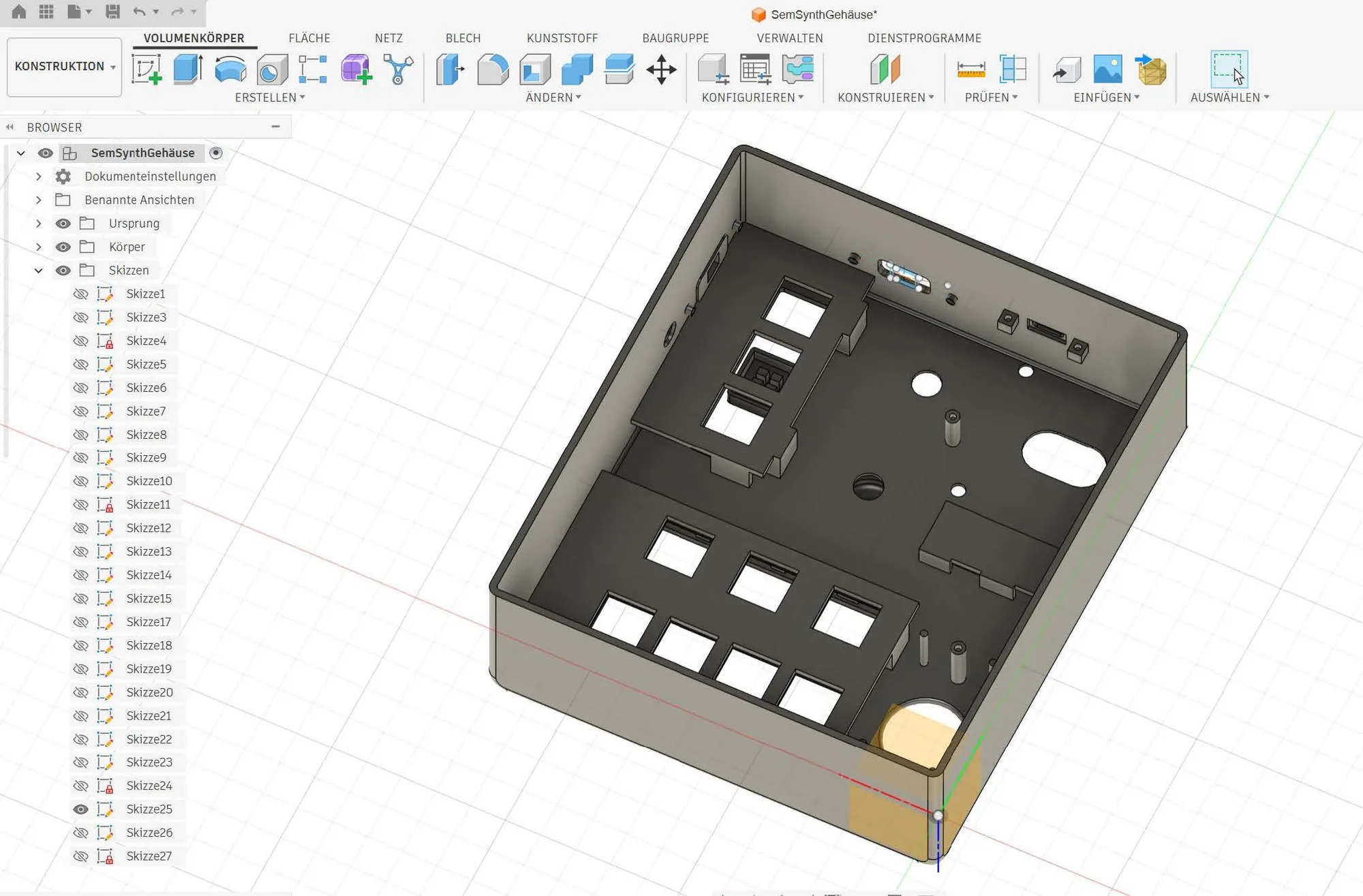This screenshot has height=896, width=1363.
Task: Collapse the Skizzen folder
Action: pos(39,271)
